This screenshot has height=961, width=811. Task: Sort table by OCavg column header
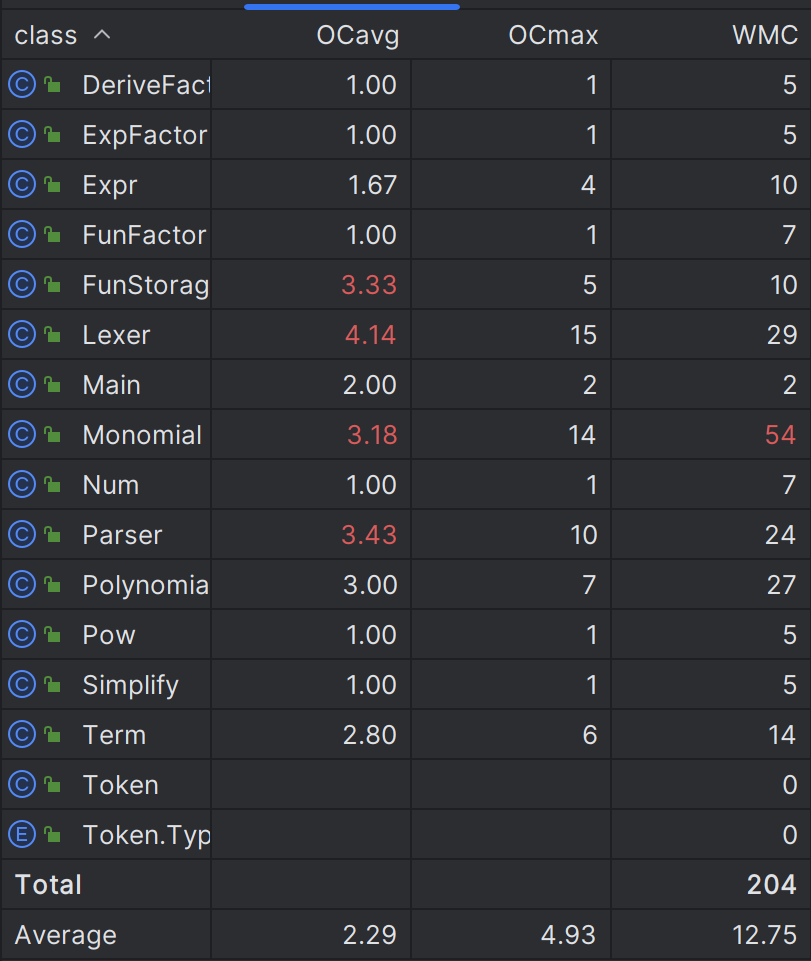point(357,35)
